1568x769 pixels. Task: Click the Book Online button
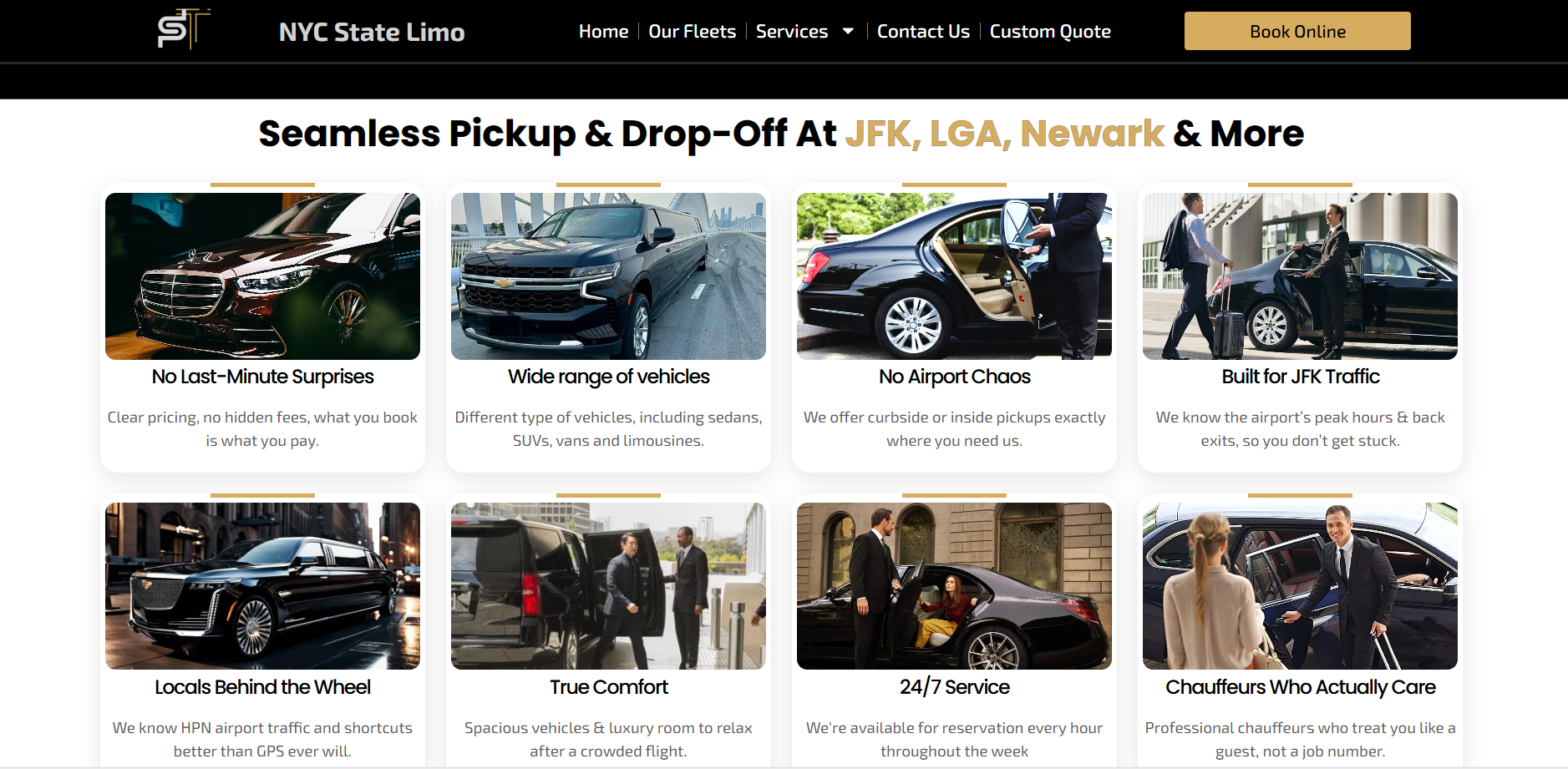click(1297, 31)
